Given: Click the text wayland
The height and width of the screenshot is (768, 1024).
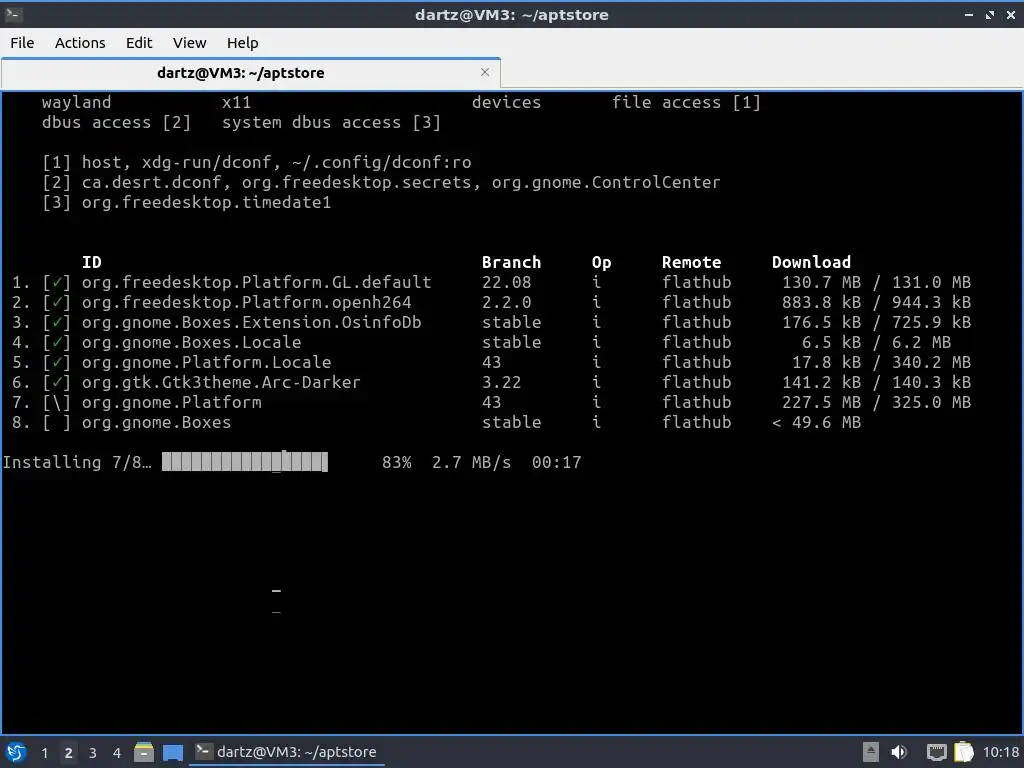Looking at the screenshot, I should [x=76, y=103].
